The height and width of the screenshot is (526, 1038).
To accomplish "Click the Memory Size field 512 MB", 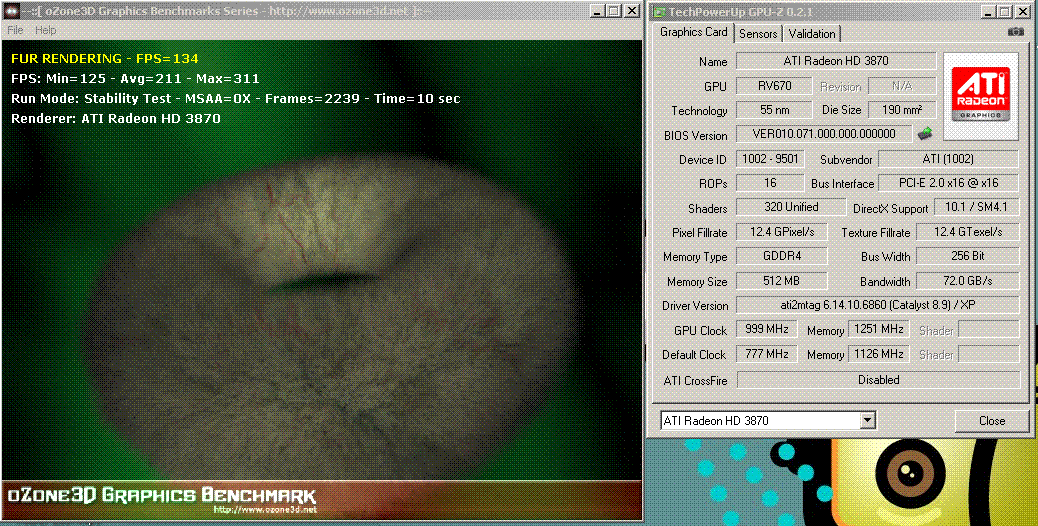I will click(782, 281).
